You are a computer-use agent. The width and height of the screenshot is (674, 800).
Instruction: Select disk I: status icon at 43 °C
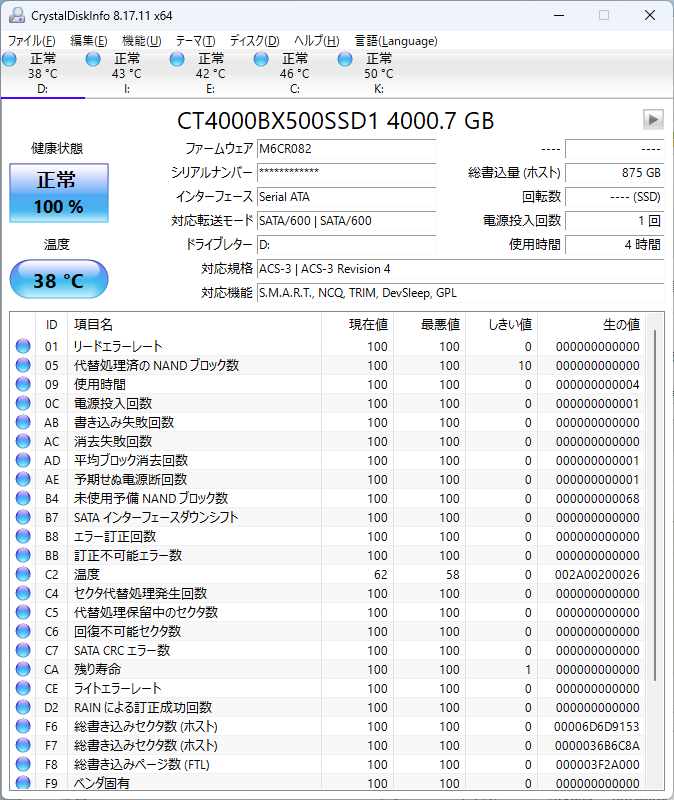click(x=93, y=59)
